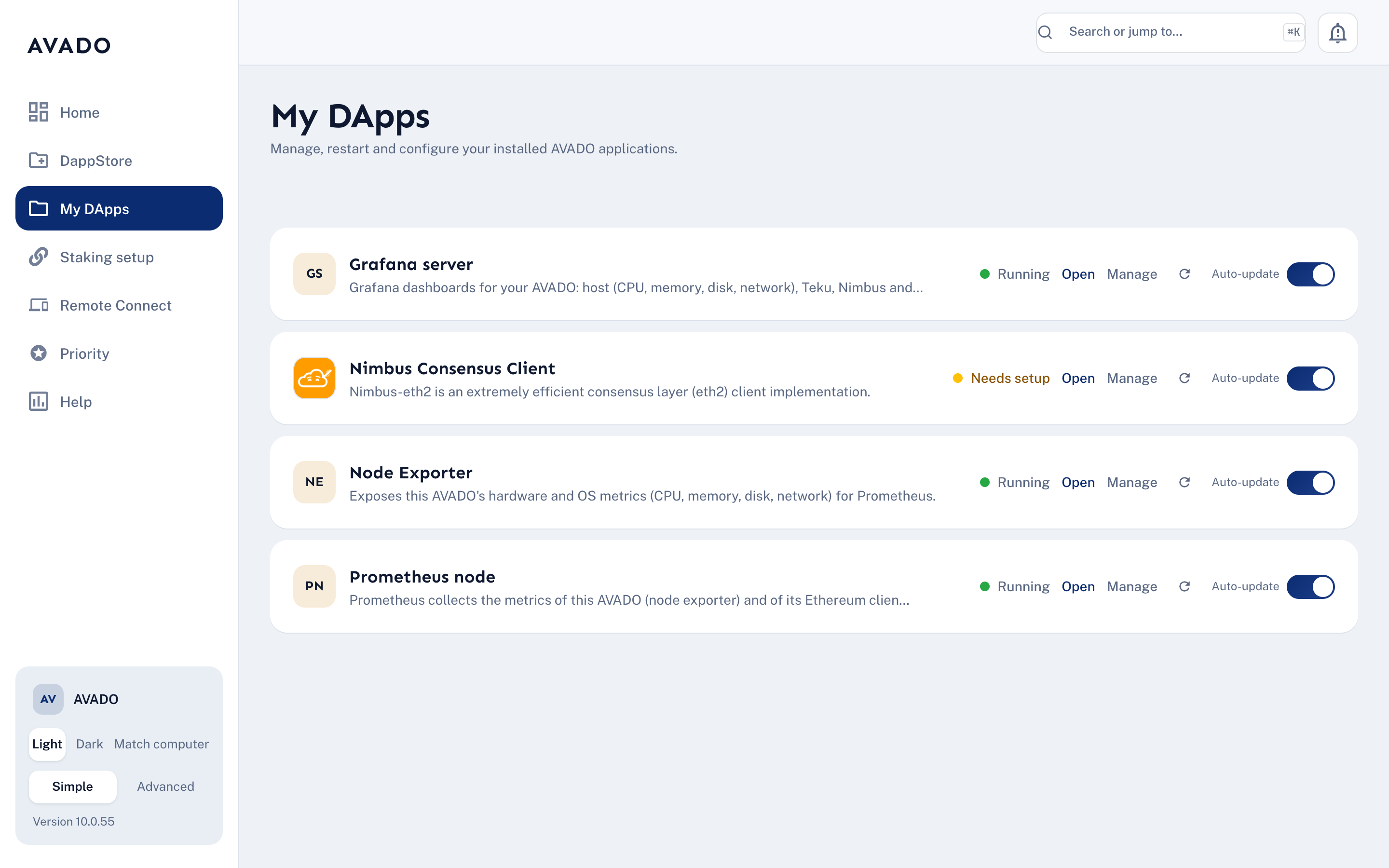
Task: Click the Grafana server GS app icon
Action: click(x=314, y=274)
